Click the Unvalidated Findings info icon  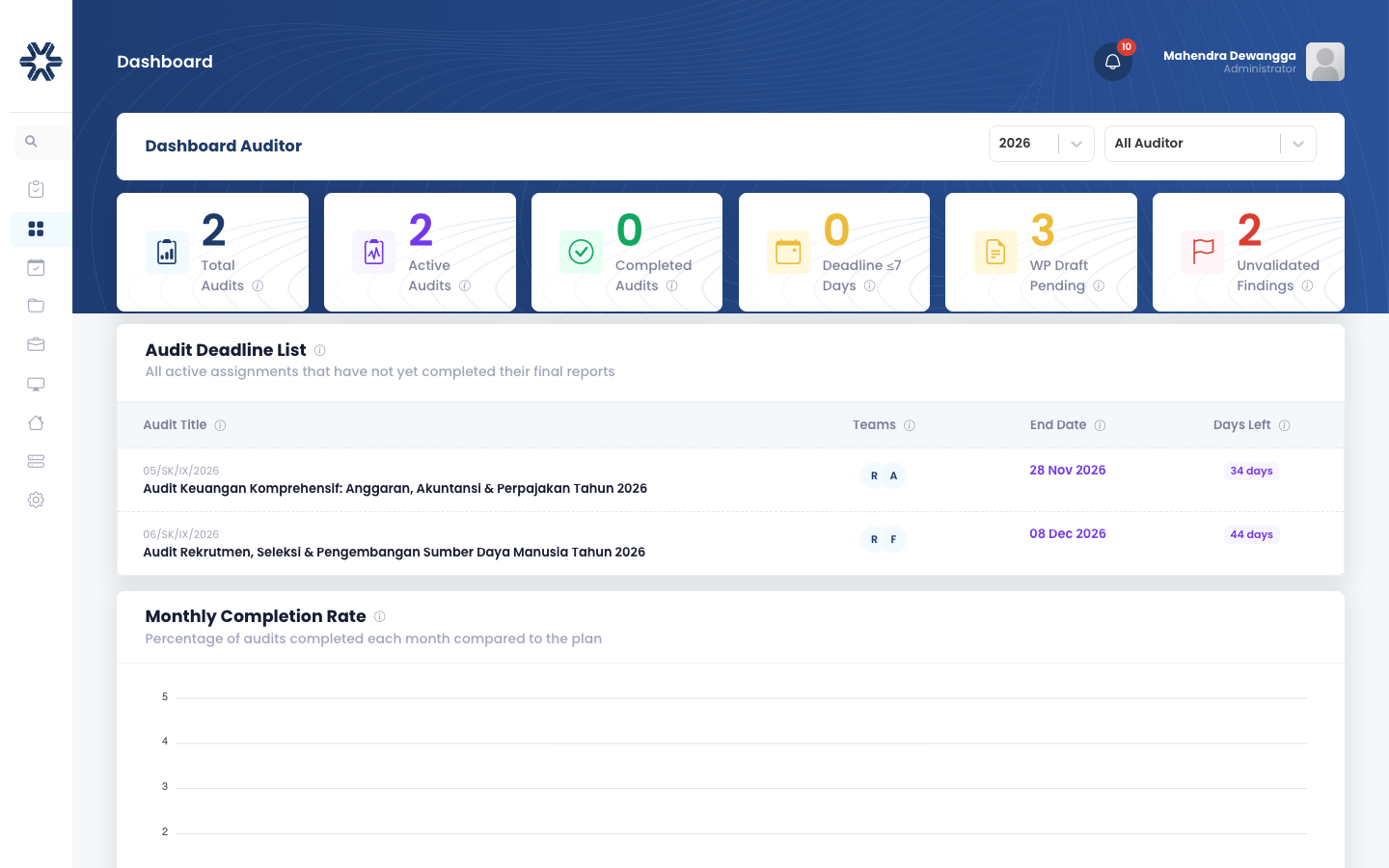click(x=1307, y=285)
